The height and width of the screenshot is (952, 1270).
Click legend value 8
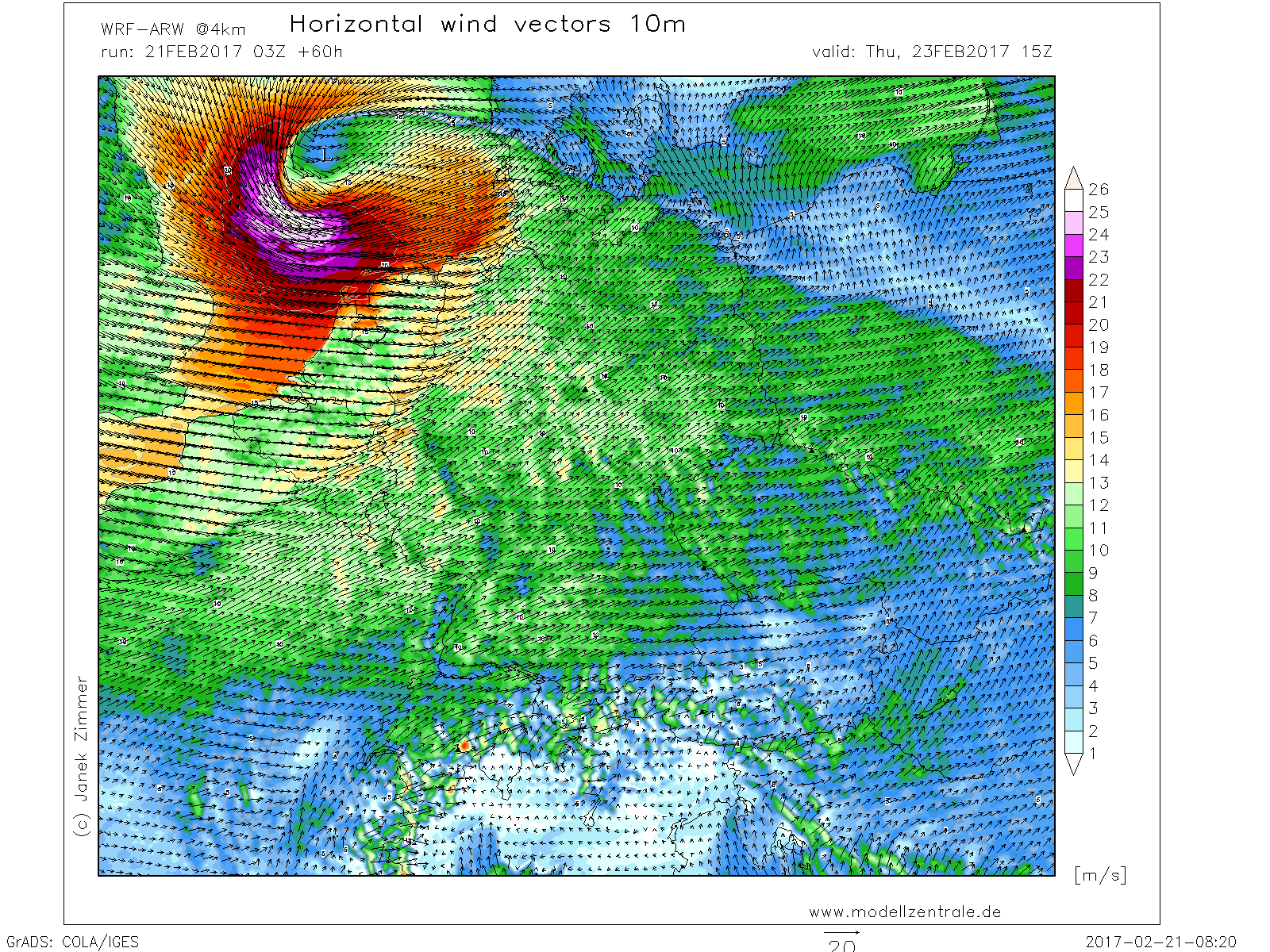(x=1093, y=595)
